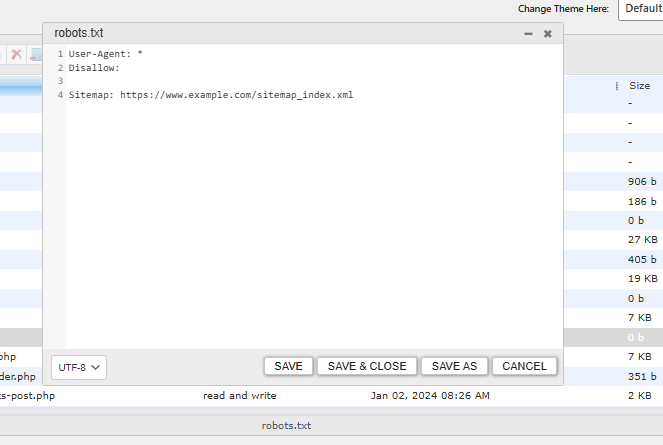Screen dimensions: 663x445
Task: Minimize the robots.txt editor dialog
Action: [x=528, y=34]
